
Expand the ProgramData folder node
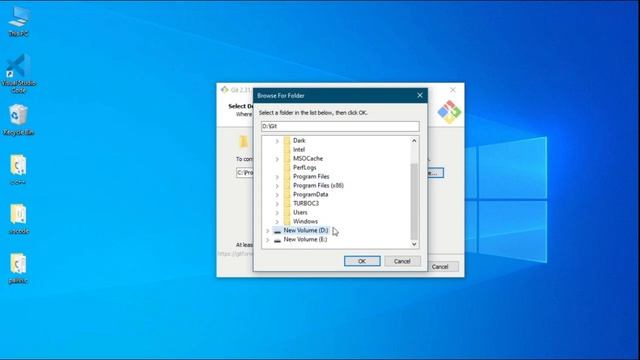tap(277, 195)
